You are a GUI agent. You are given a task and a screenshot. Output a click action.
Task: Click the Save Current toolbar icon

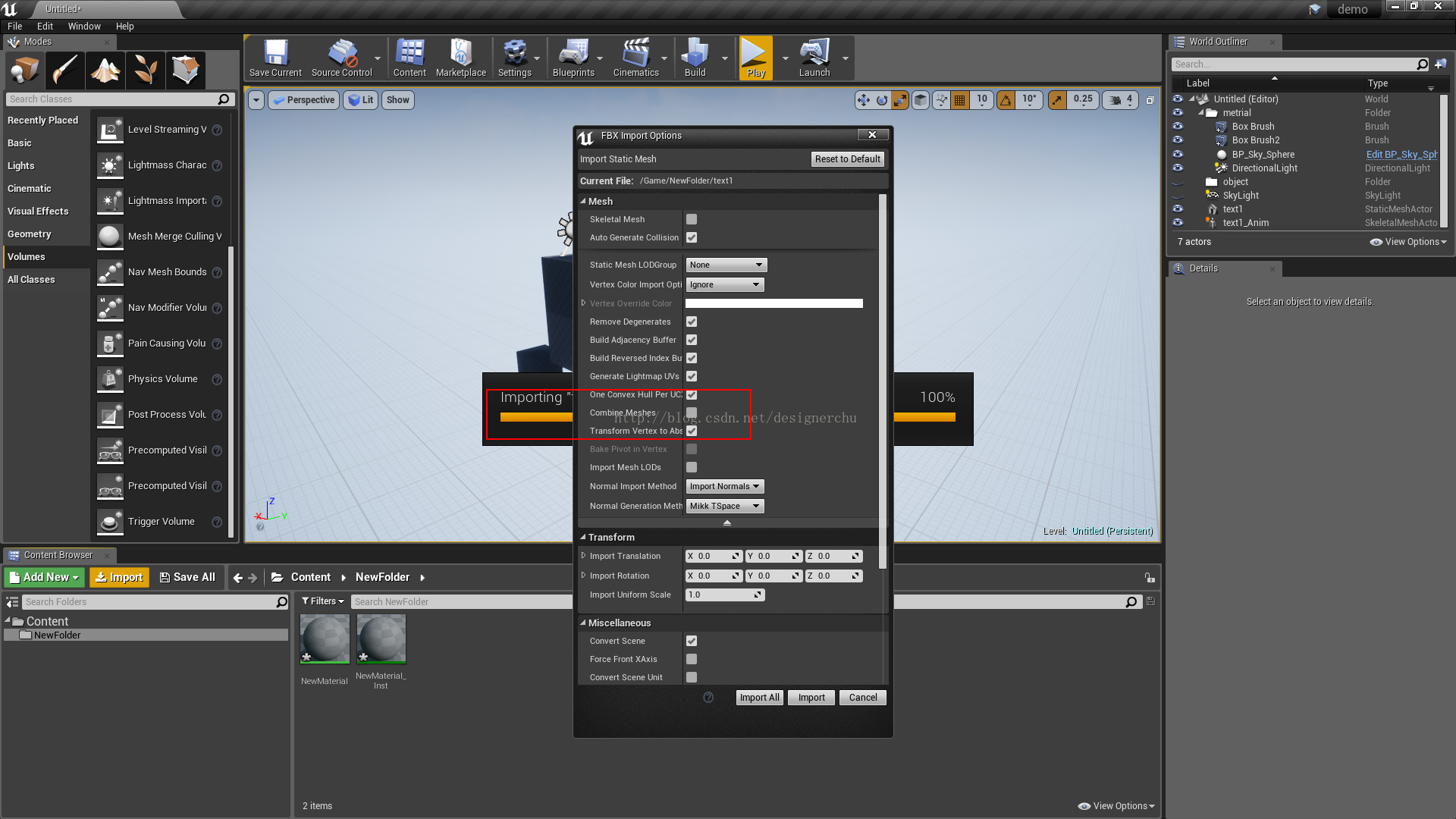275,58
